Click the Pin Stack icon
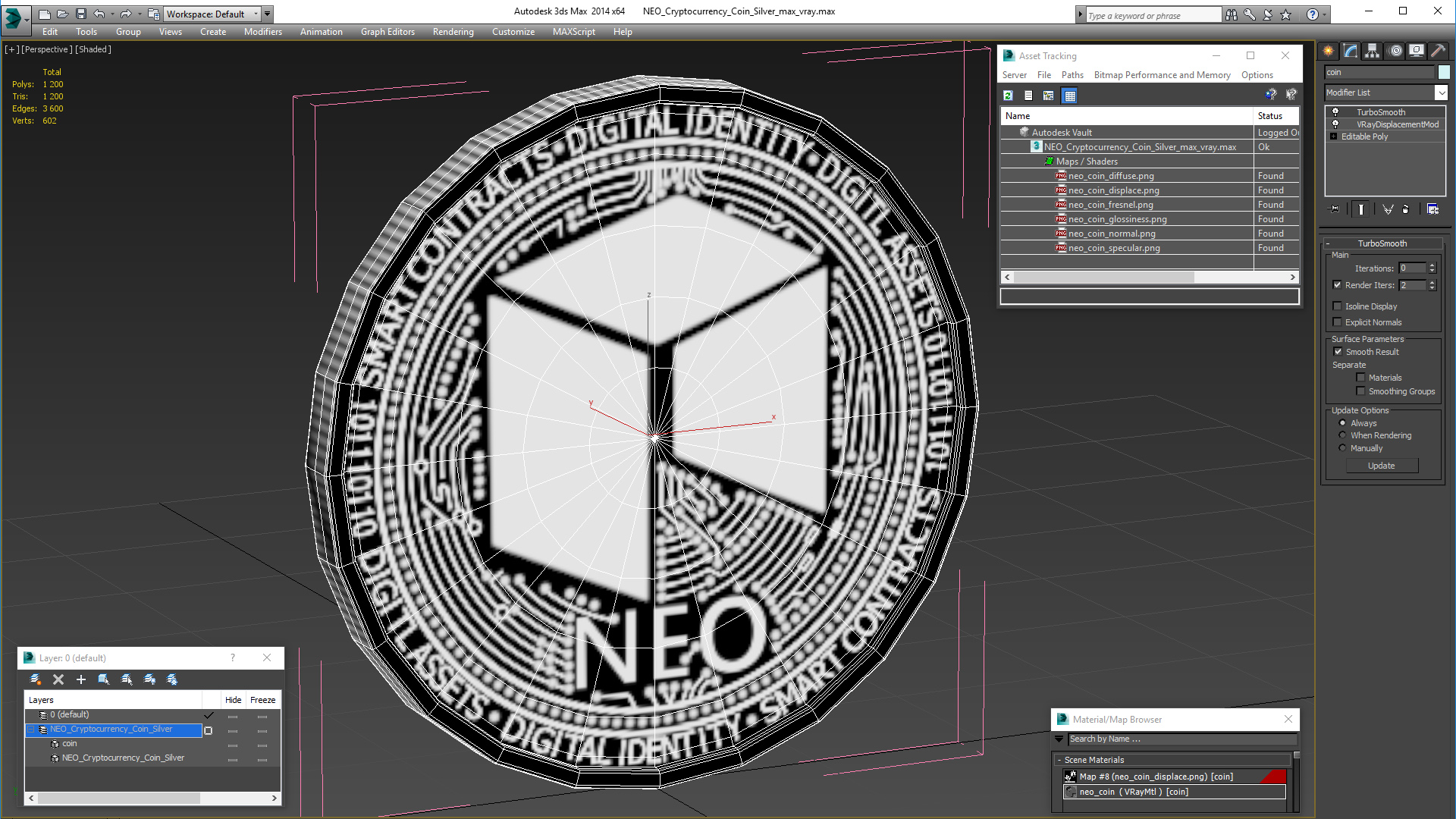This screenshot has height=819, width=1456. 1335,209
